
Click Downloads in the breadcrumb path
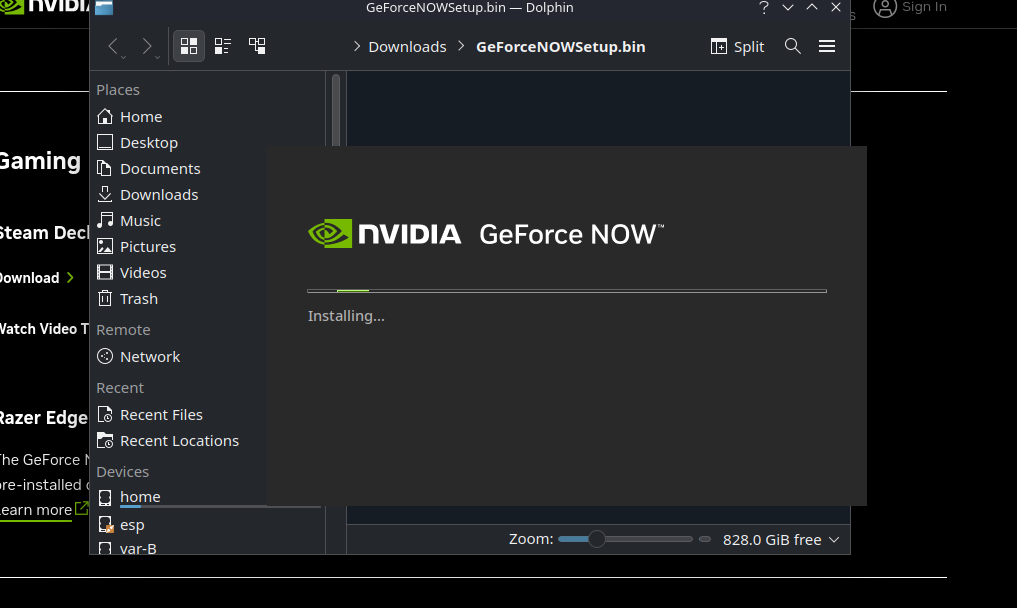(x=407, y=46)
